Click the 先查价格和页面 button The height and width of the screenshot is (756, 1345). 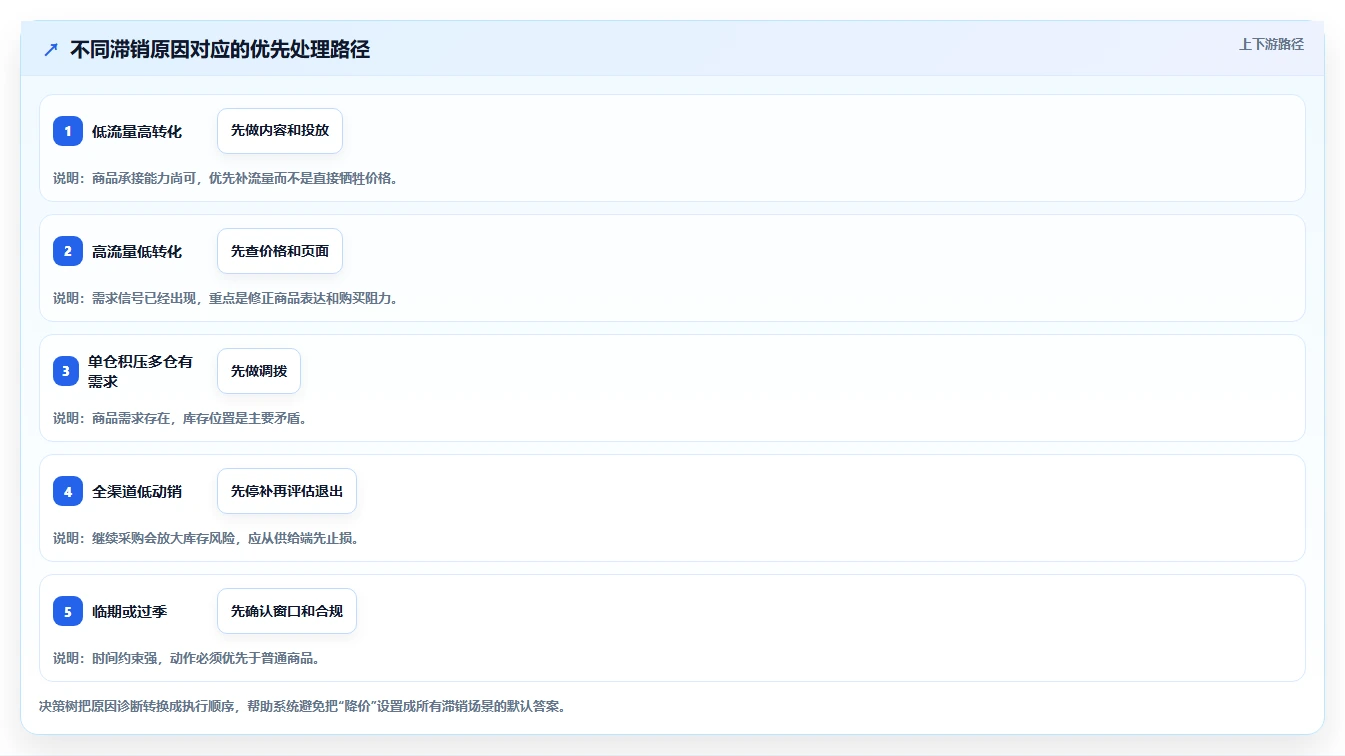[x=280, y=251]
